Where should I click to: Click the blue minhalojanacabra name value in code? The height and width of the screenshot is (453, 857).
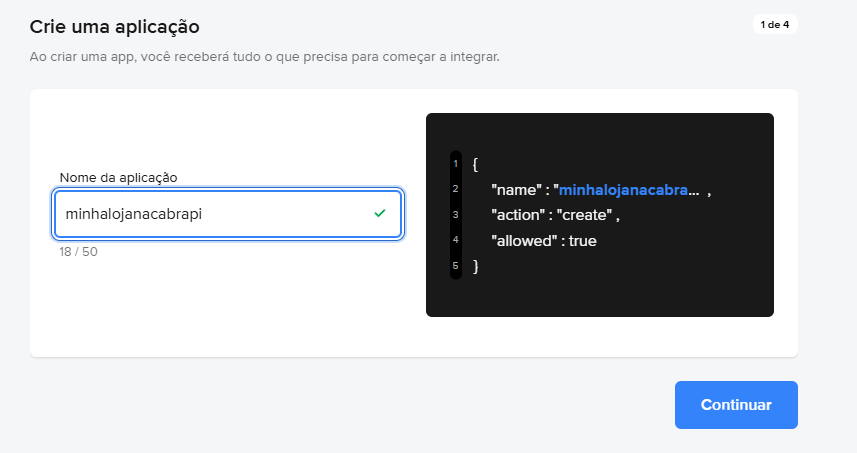(x=629, y=190)
